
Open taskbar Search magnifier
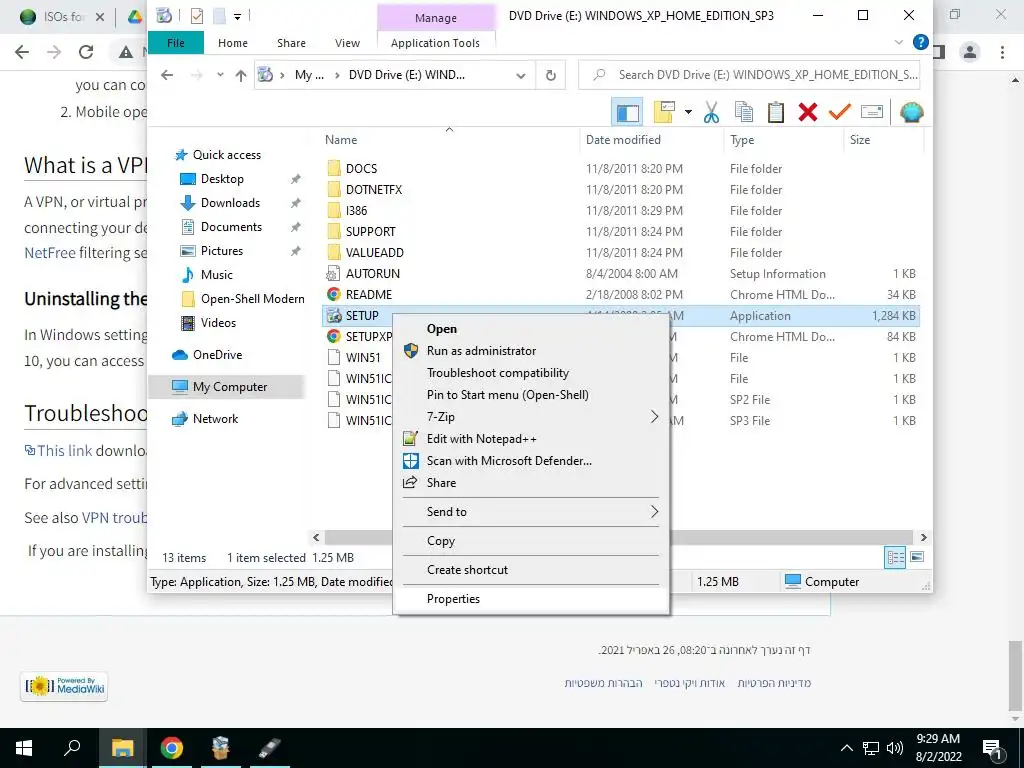click(x=72, y=748)
